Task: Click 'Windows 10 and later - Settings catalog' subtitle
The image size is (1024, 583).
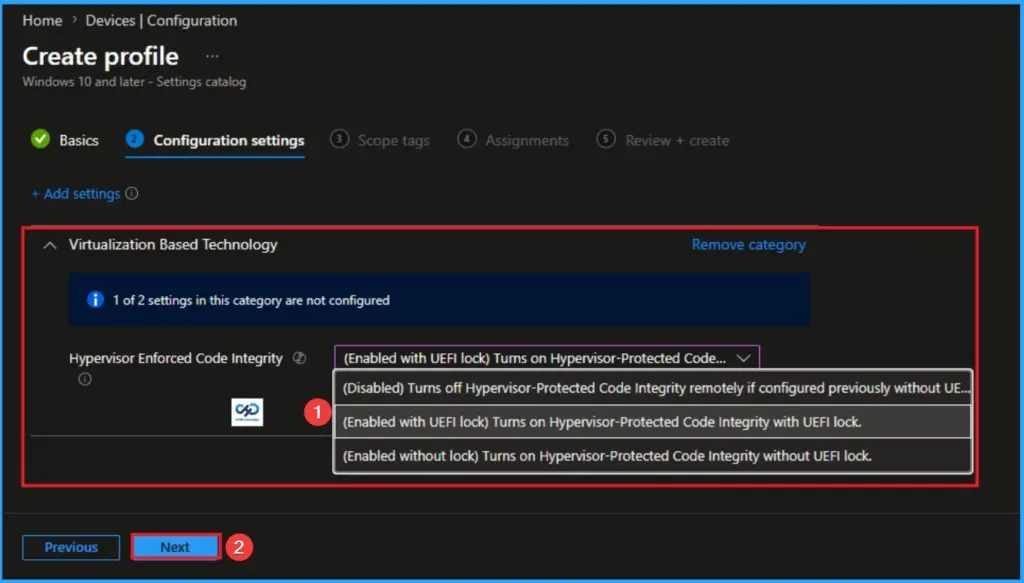Action: 135,82
